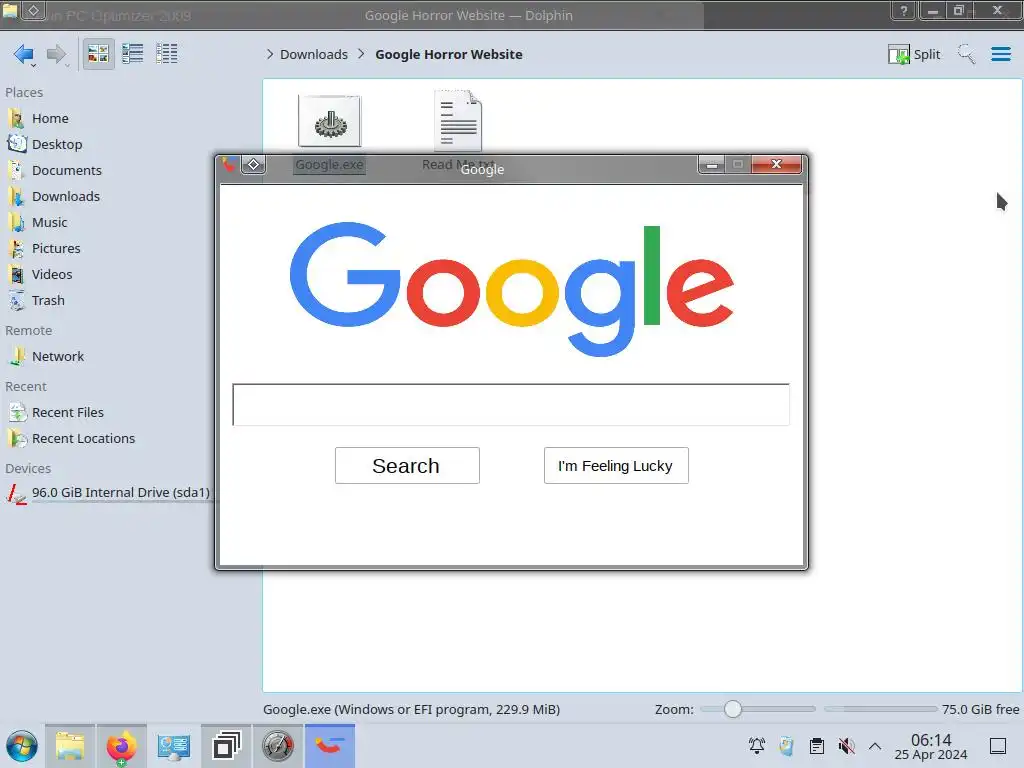
Task: Switch Dolphin to Icons view mode
Action: click(98, 54)
